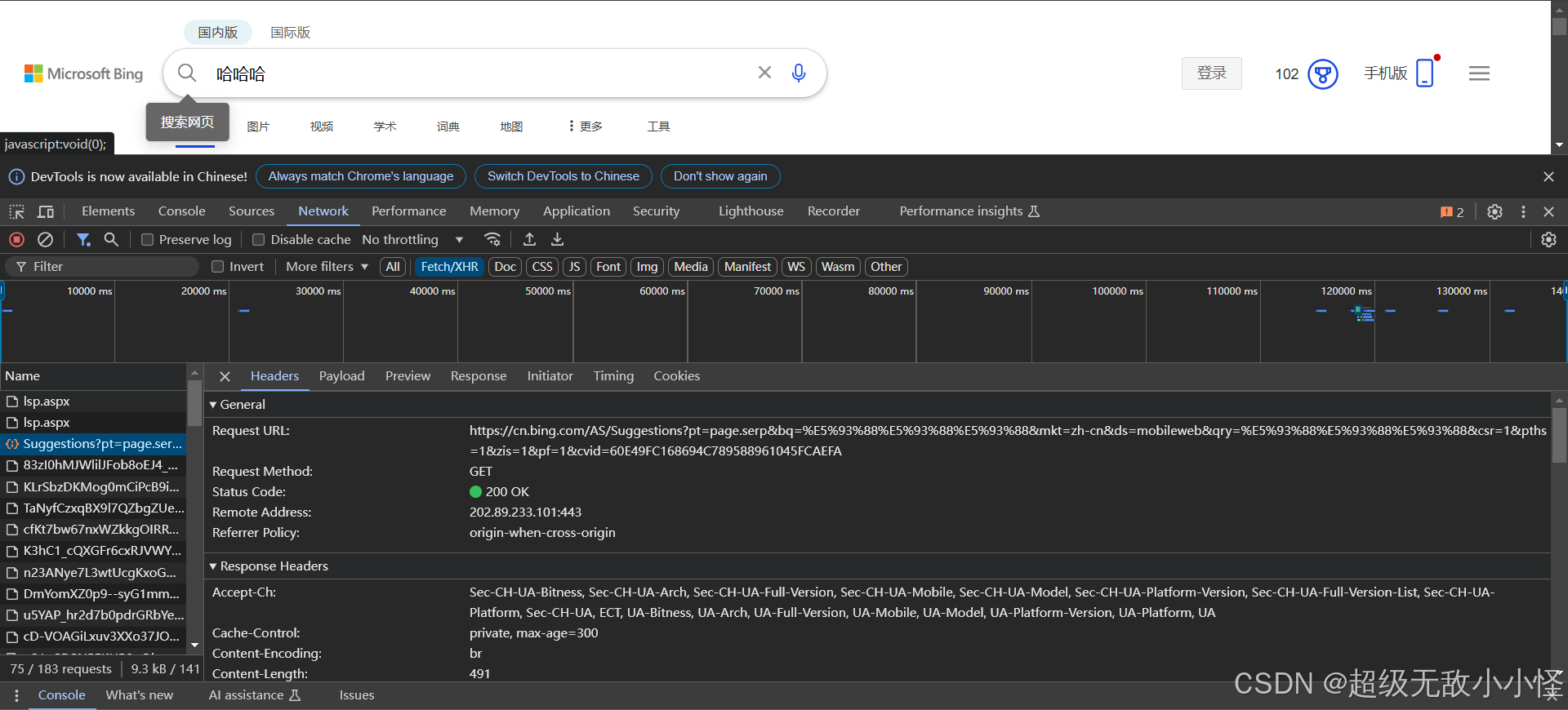Open the No throttling dropdown
The width and height of the screenshot is (1568, 710).
coord(412,240)
